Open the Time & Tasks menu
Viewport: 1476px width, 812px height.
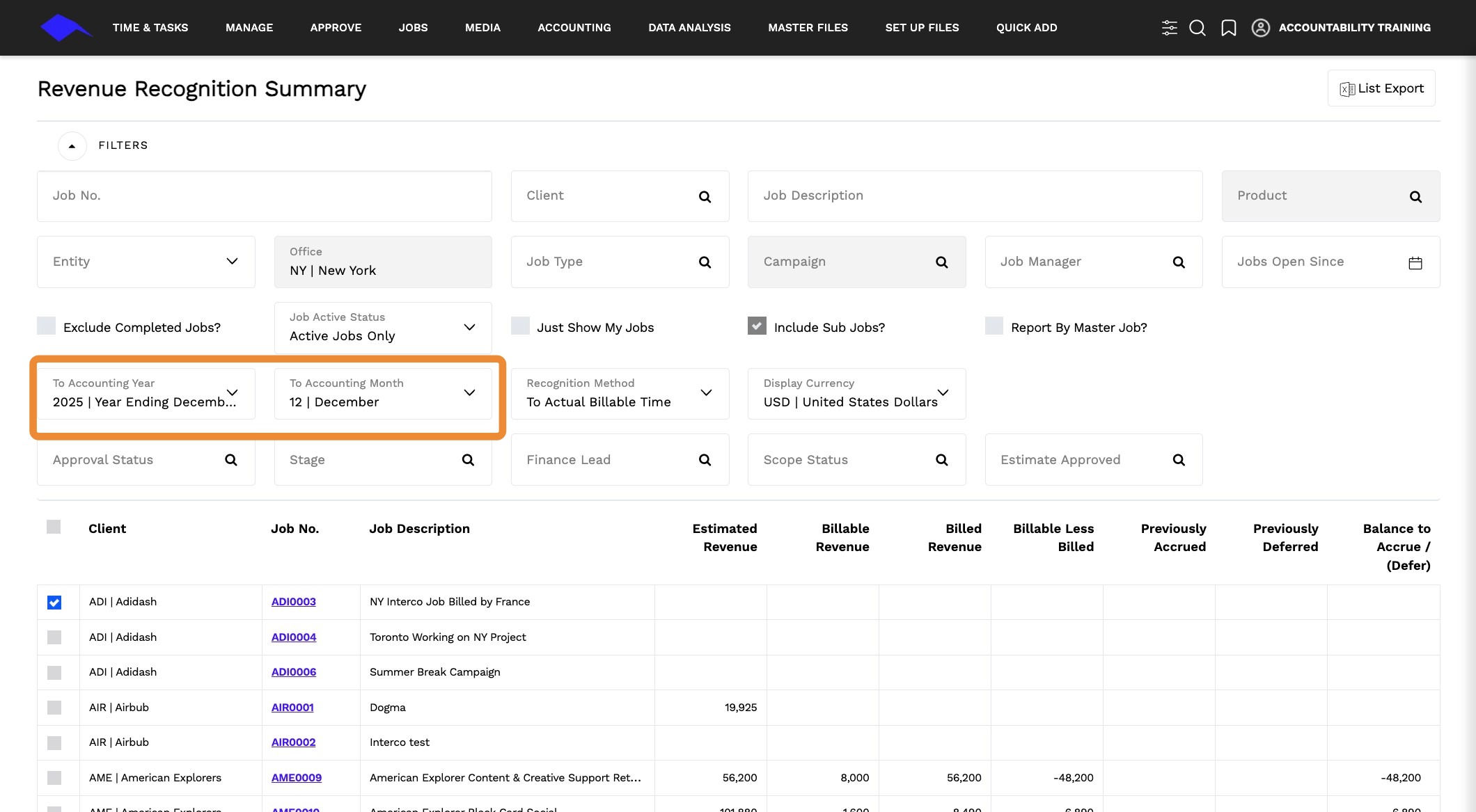[150, 28]
